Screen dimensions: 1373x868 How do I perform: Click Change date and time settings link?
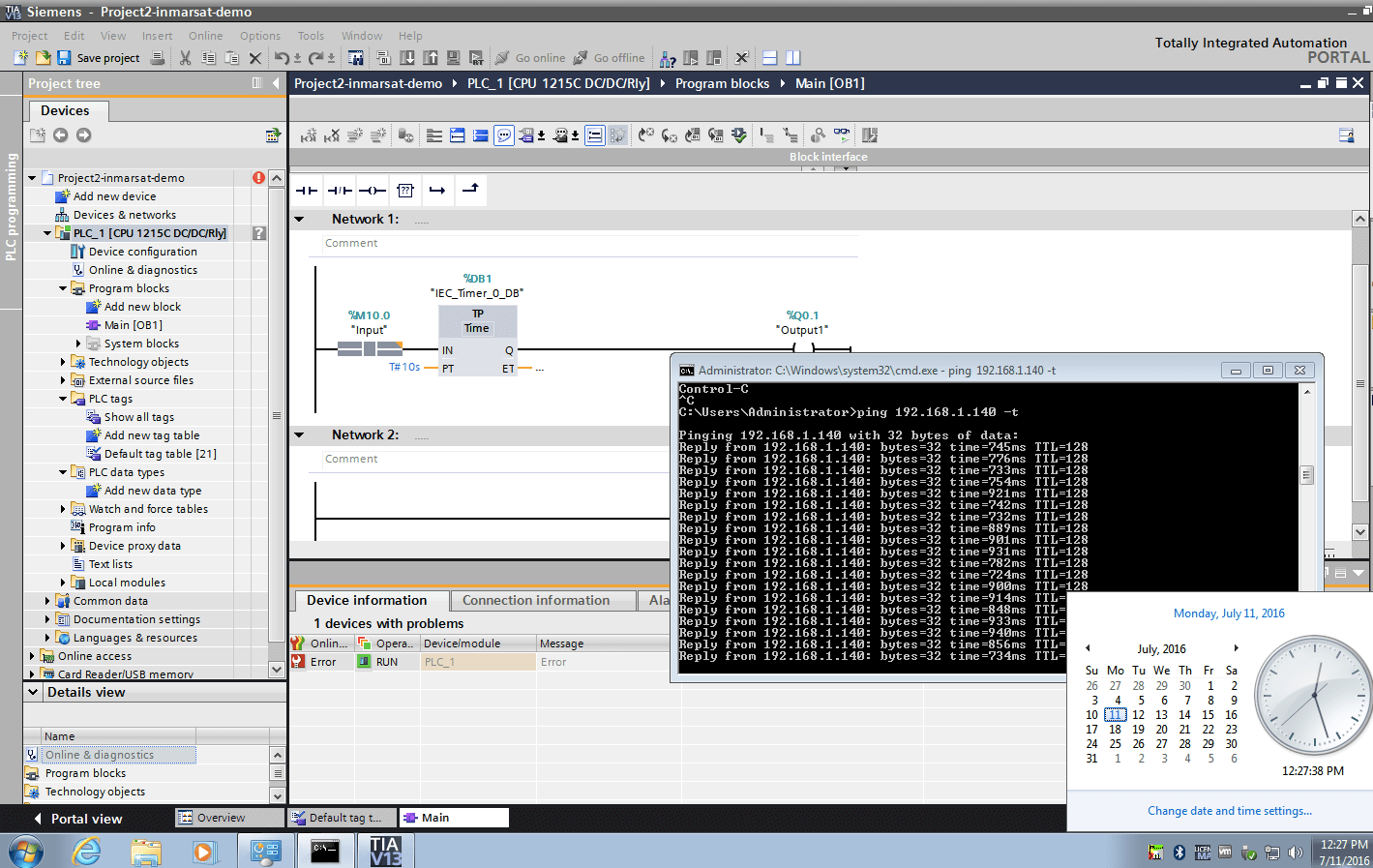pos(1230,811)
